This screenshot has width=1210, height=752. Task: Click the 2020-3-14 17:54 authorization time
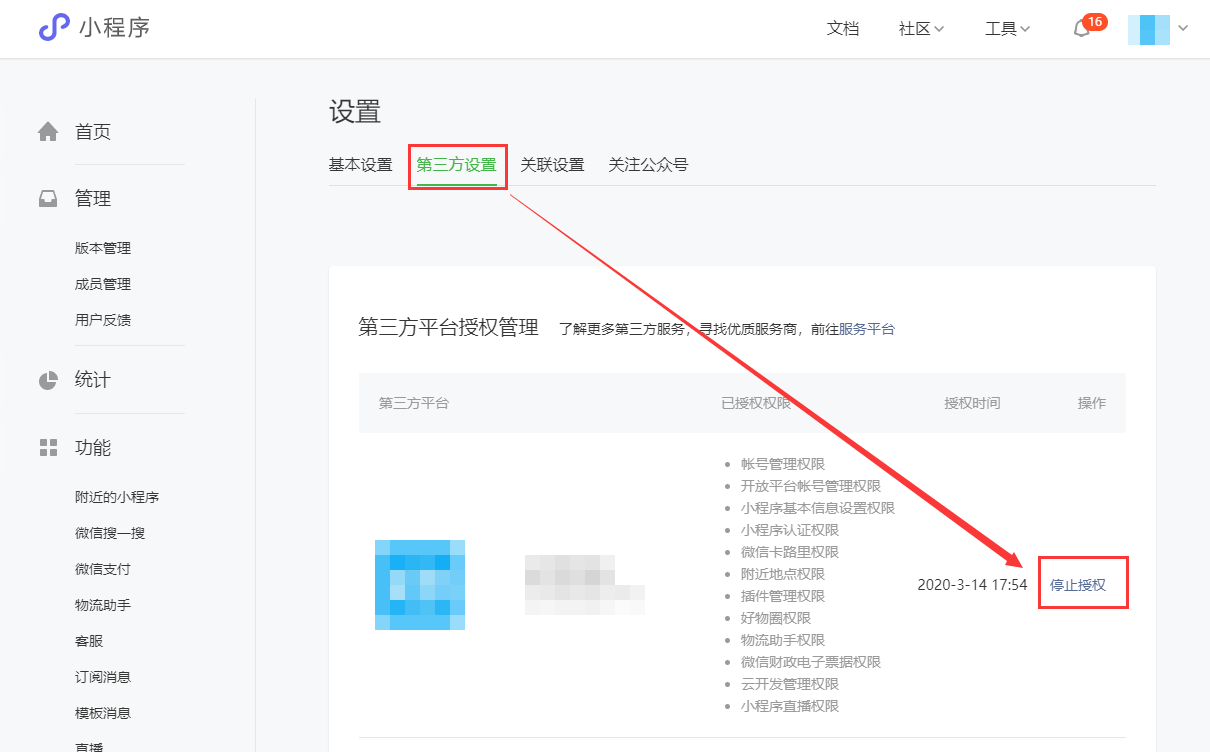tap(972, 585)
